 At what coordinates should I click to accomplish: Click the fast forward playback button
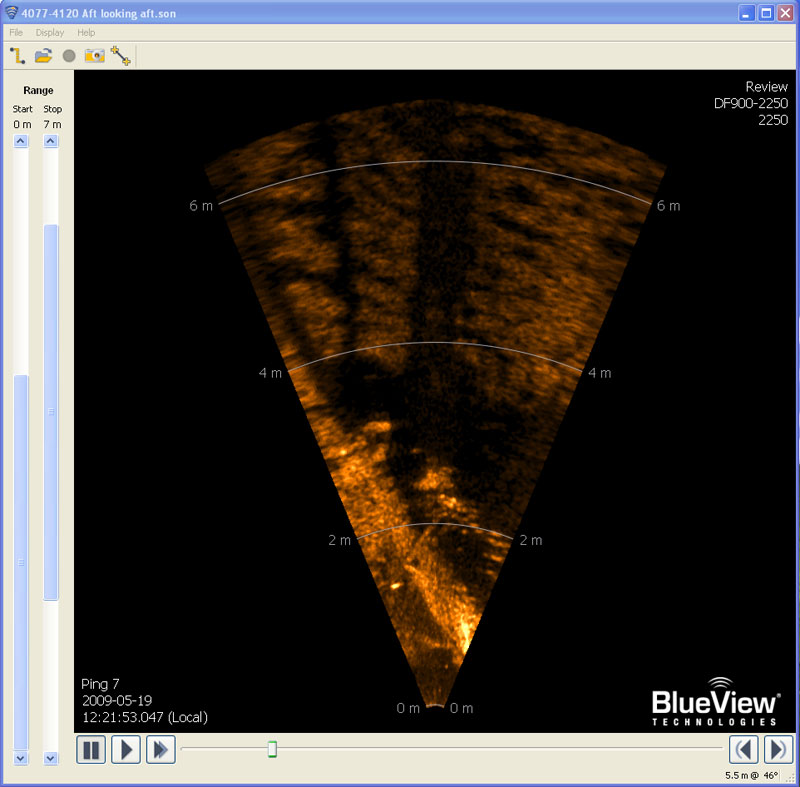click(x=160, y=749)
